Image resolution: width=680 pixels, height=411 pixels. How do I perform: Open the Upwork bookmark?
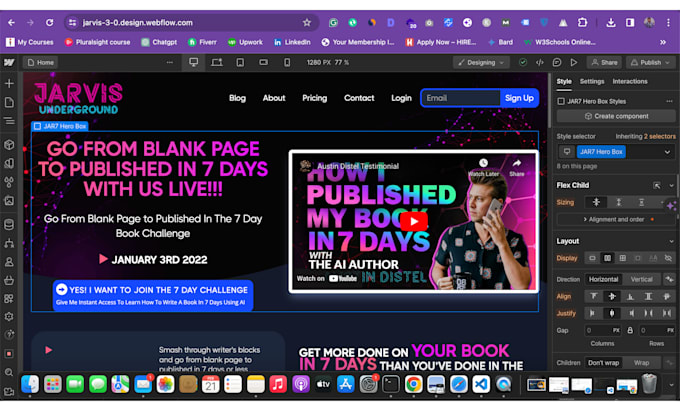tap(245, 42)
